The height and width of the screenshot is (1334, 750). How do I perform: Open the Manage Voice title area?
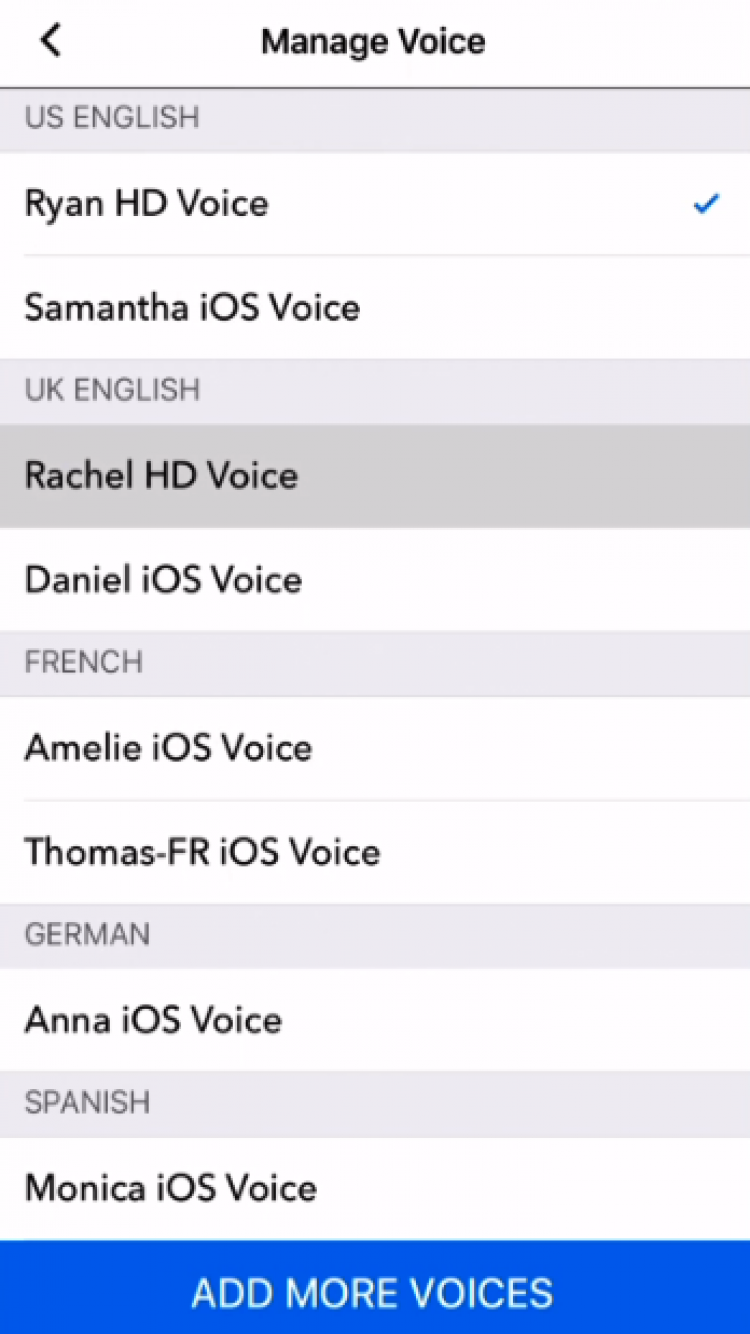click(x=373, y=41)
